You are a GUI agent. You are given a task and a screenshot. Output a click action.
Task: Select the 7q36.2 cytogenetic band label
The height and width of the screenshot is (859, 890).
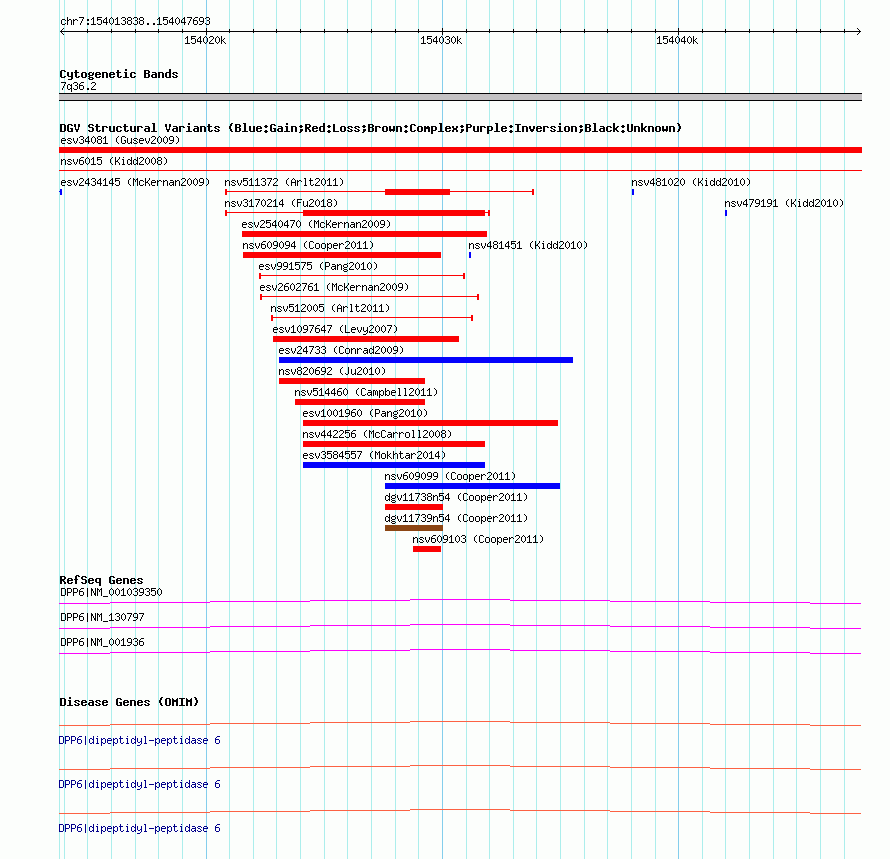[x=78, y=86]
